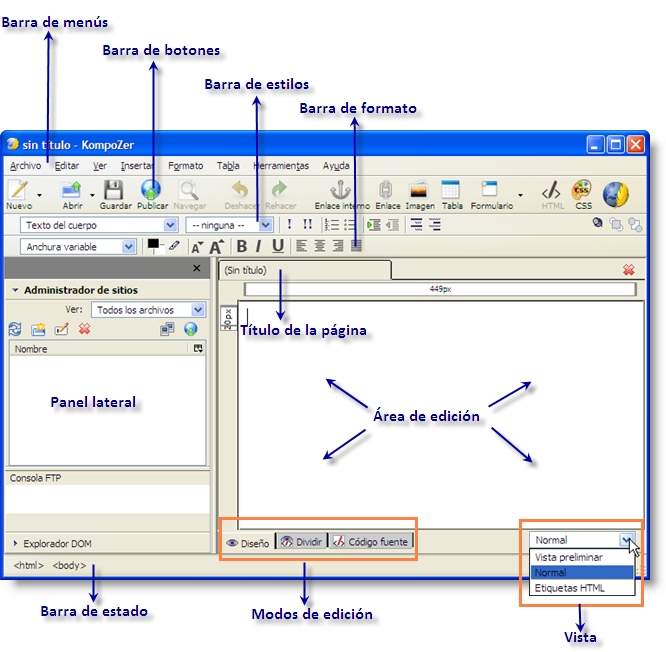Click the Formulario form icon
This screenshot has width=666, height=652.
click(x=489, y=189)
